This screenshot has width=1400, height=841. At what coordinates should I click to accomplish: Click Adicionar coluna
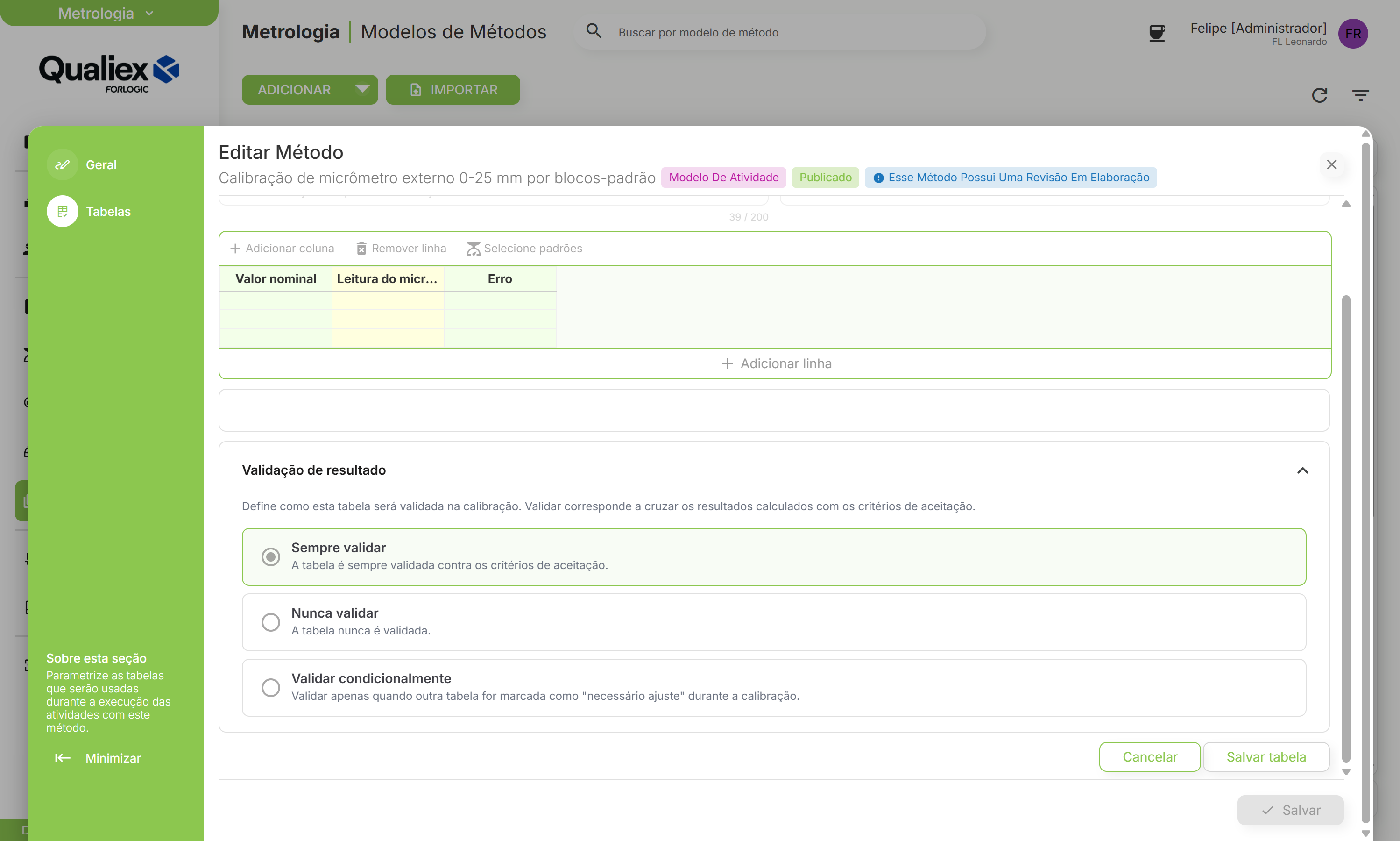click(x=282, y=248)
